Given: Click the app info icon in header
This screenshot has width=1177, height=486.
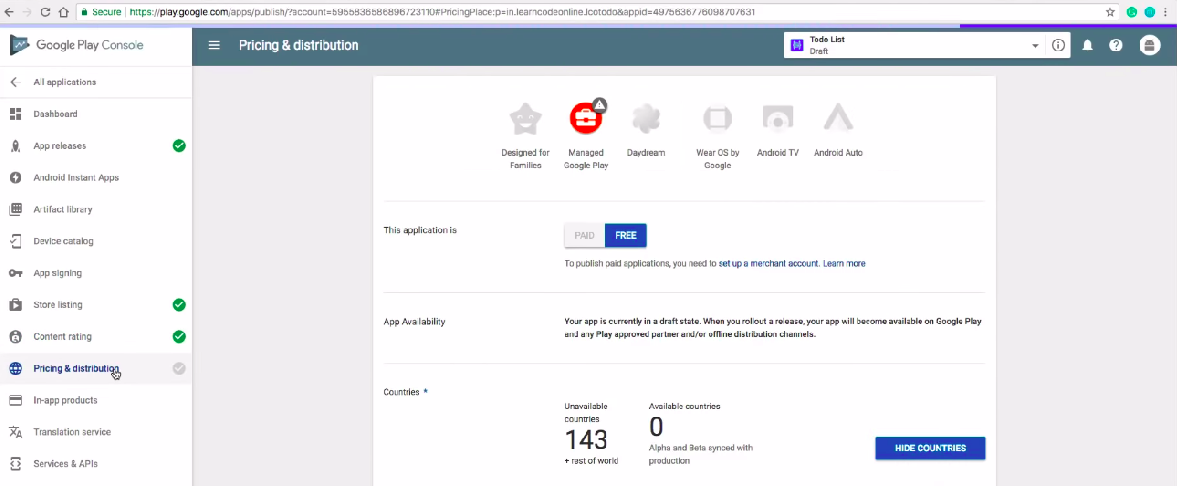Looking at the screenshot, I should coord(1058,46).
